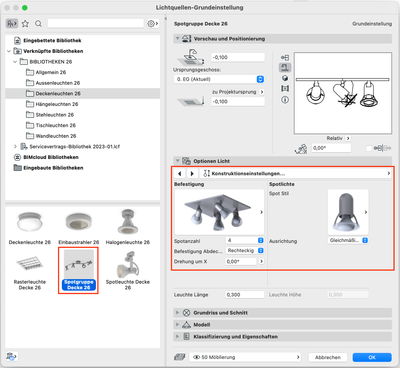The height and width of the screenshot is (368, 400).
Task: Open the Befestigung Abdeckung dropdown
Action: 245,250
